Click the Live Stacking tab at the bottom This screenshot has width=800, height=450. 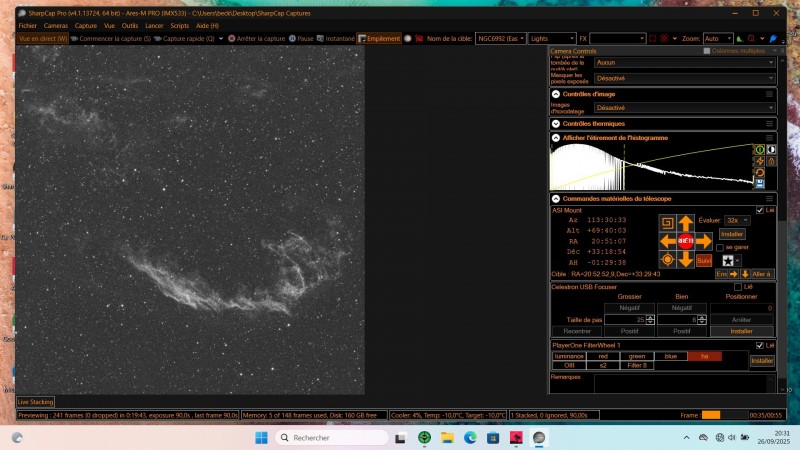(x=36, y=402)
